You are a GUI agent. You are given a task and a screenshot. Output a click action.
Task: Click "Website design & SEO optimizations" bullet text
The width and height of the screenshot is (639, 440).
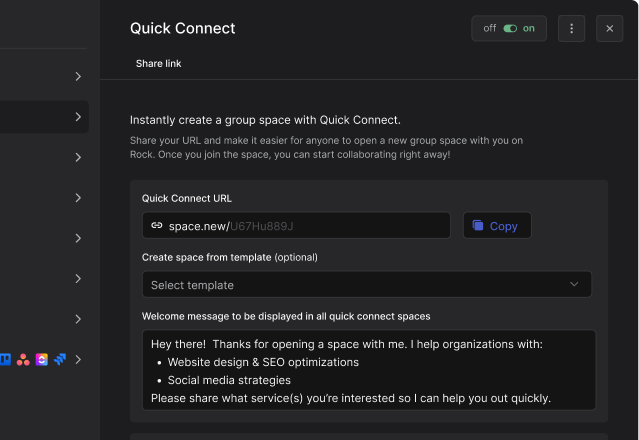[x=263, y=362]
